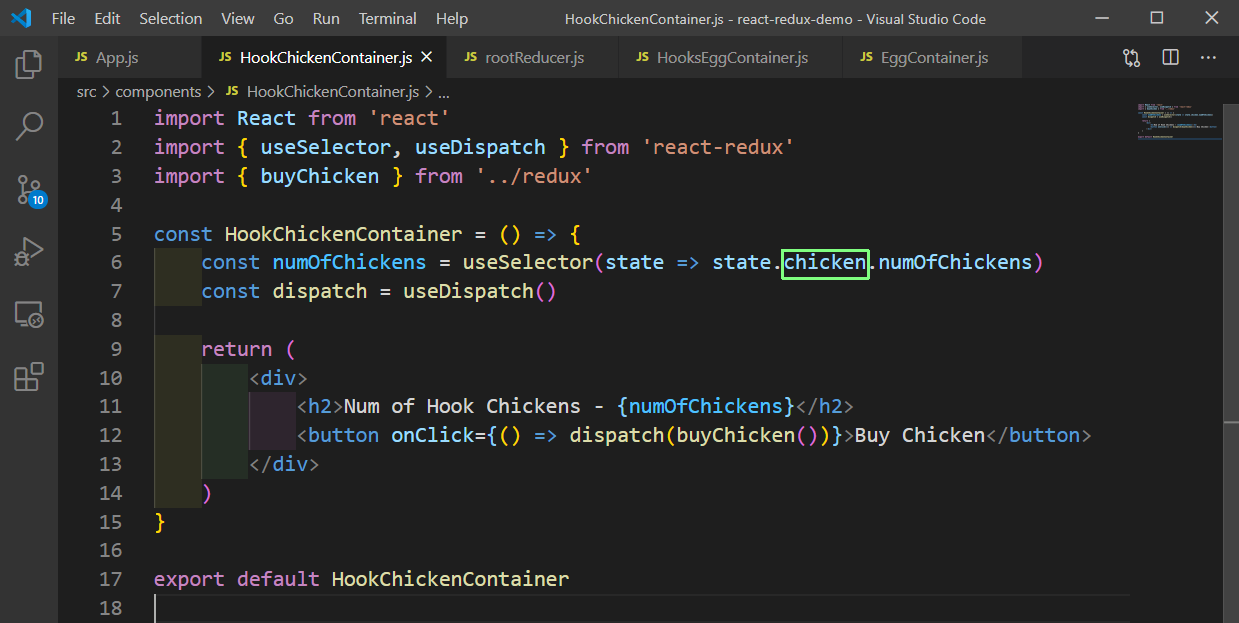
Task: Expand the breadcrumb ellipsis symbol segment
Action: click(x=444, y=92)
